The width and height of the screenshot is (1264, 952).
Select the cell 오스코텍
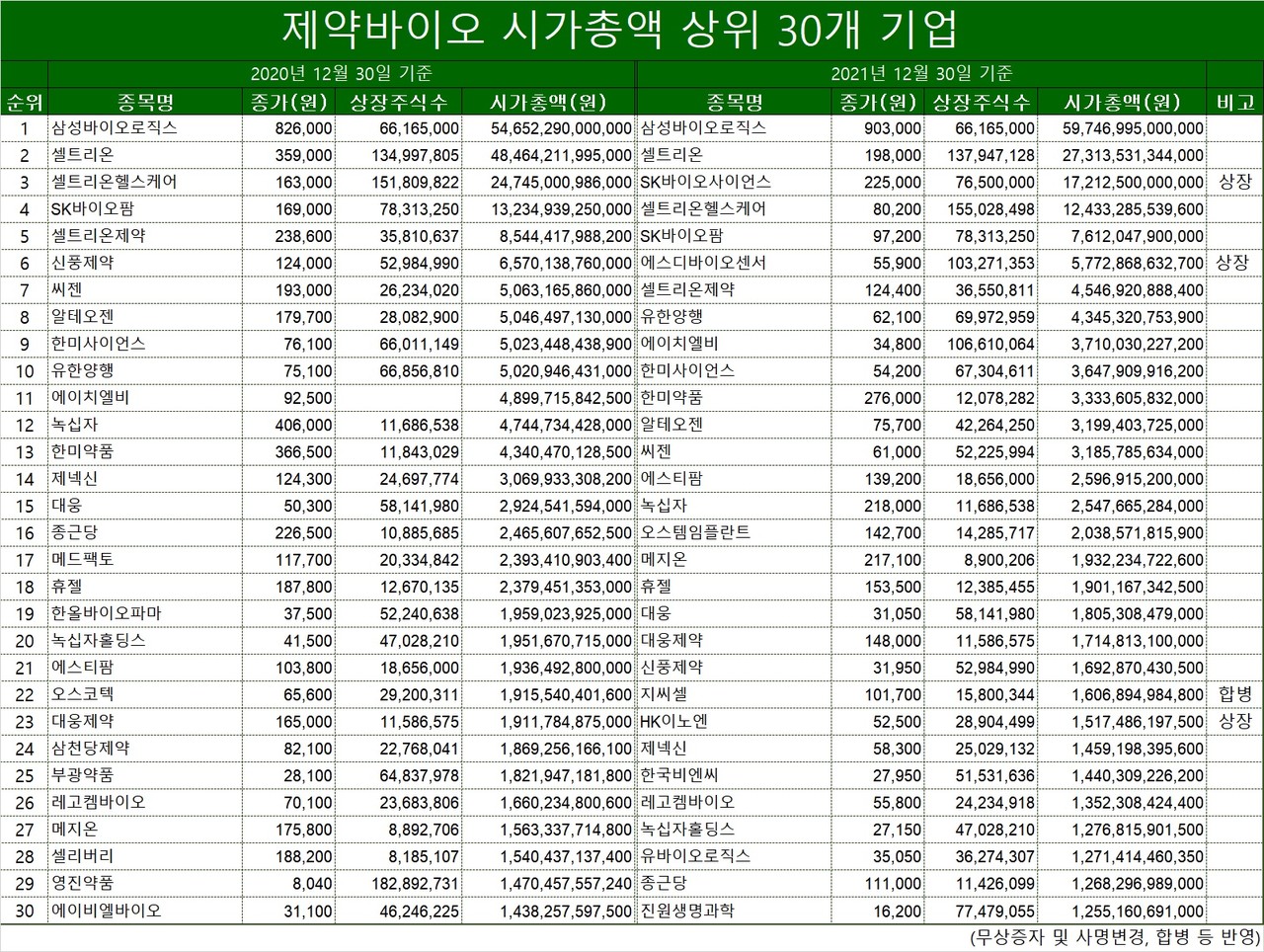pos(82,693)
